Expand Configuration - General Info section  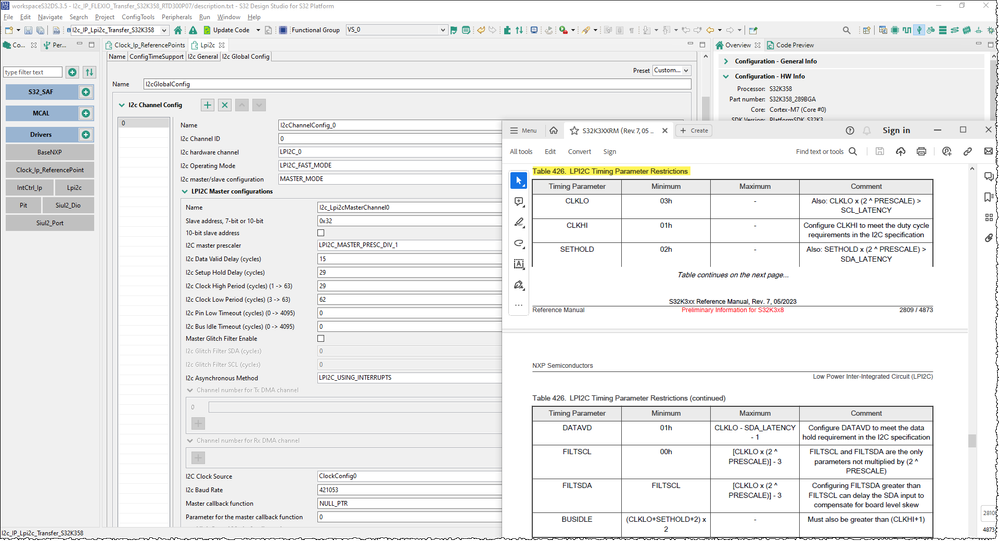coord(726,61)
